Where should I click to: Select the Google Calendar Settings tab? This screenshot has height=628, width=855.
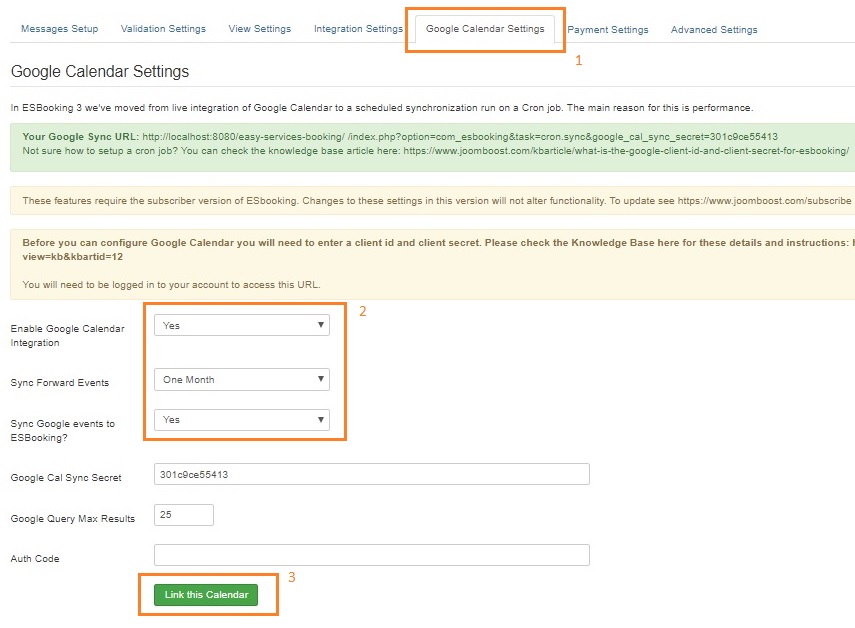click(484, 29)
